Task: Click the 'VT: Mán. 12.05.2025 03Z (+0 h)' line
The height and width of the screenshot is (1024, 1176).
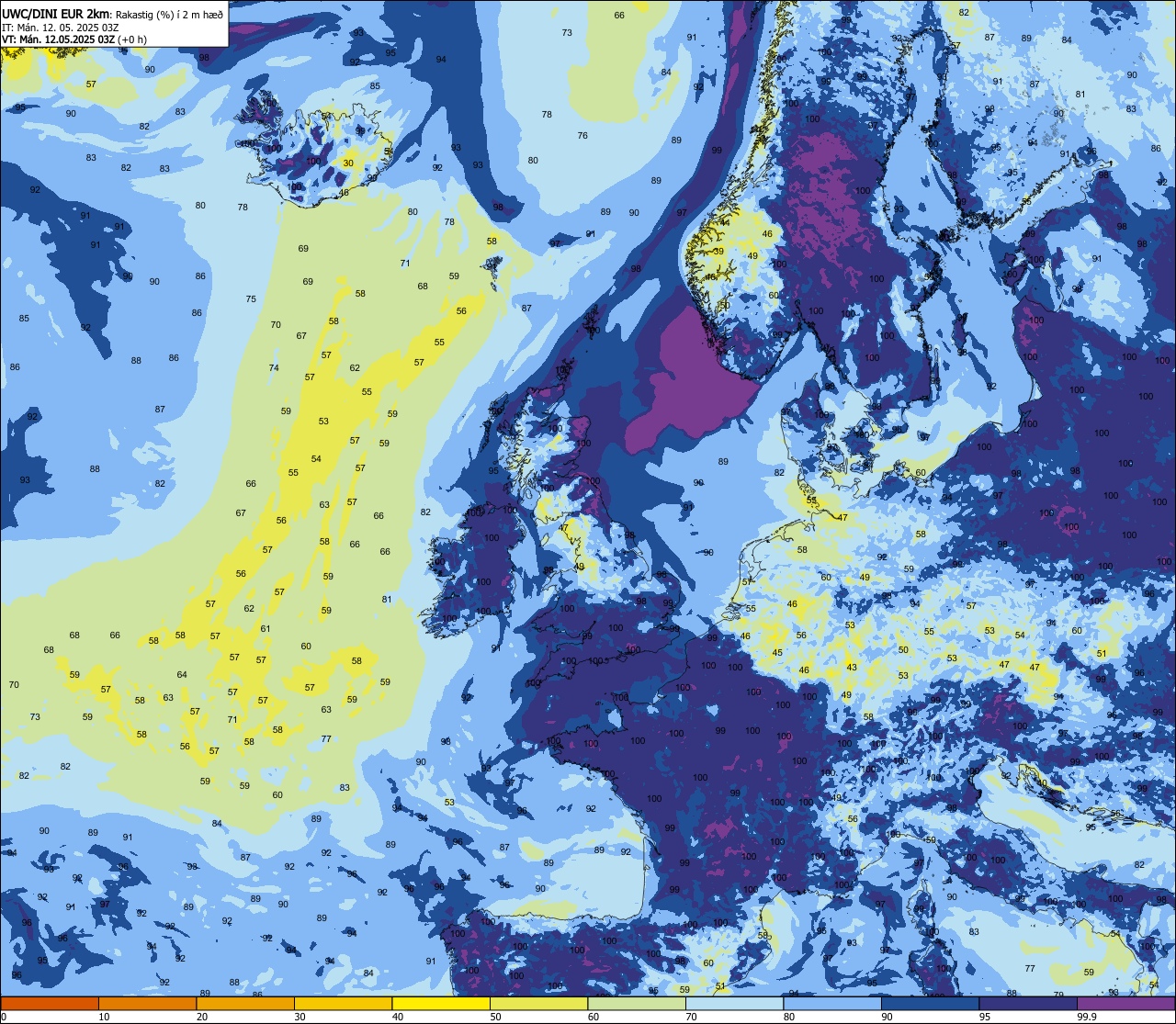Action: [74, 39]
